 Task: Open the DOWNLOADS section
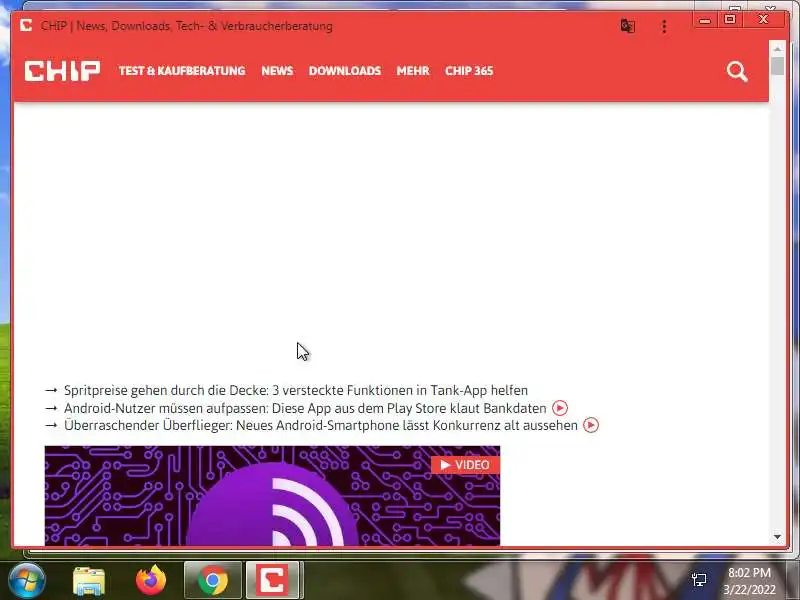(345, 71)
